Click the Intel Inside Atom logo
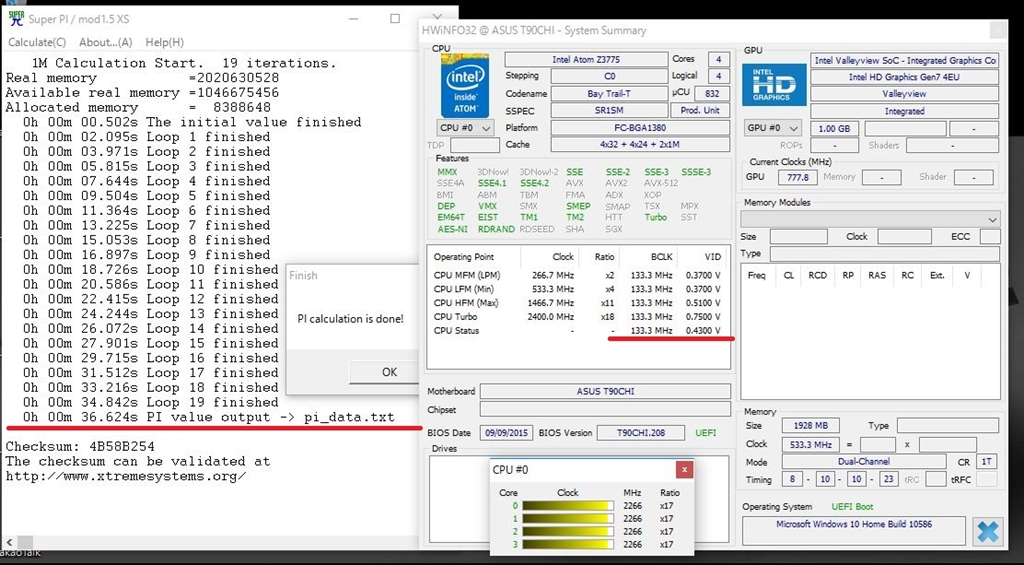The width and height of the screenshot is (1024, 565). pyautogui.click(x=465, y=86)
